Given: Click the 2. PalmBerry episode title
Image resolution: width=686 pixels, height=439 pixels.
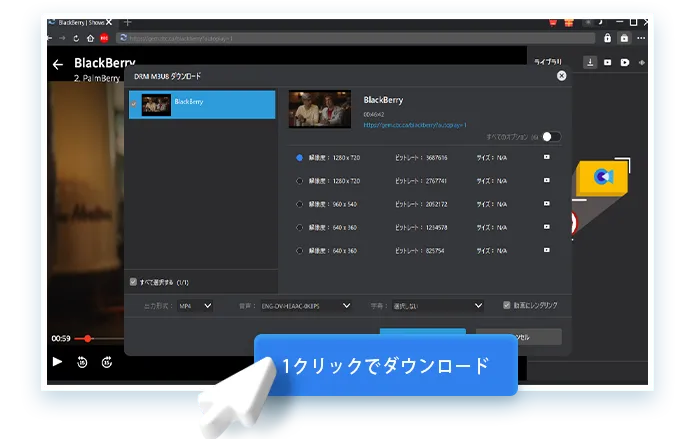Looking at the screenshot, I should pos(97,78).
